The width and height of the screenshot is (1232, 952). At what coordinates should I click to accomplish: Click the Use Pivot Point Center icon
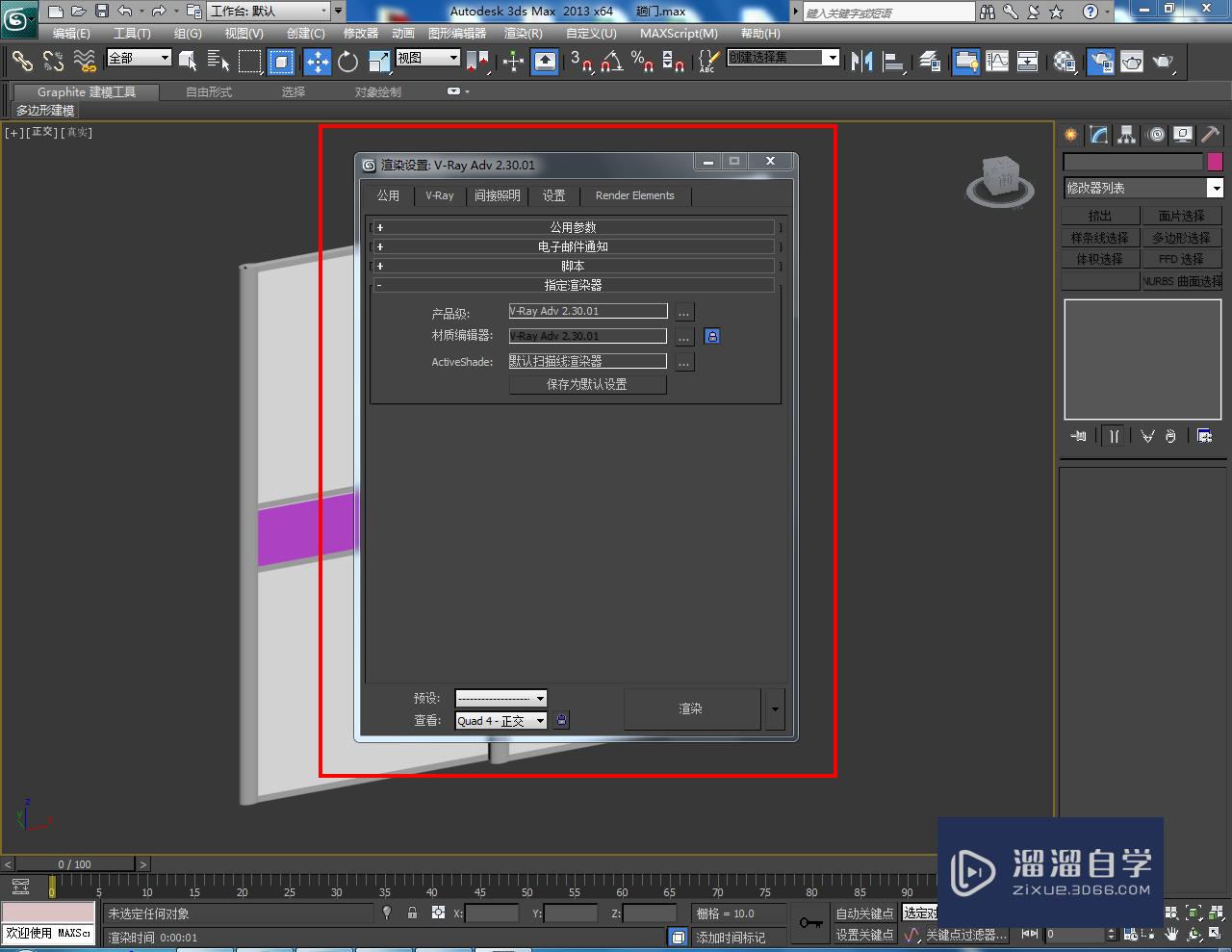[477, 62]
